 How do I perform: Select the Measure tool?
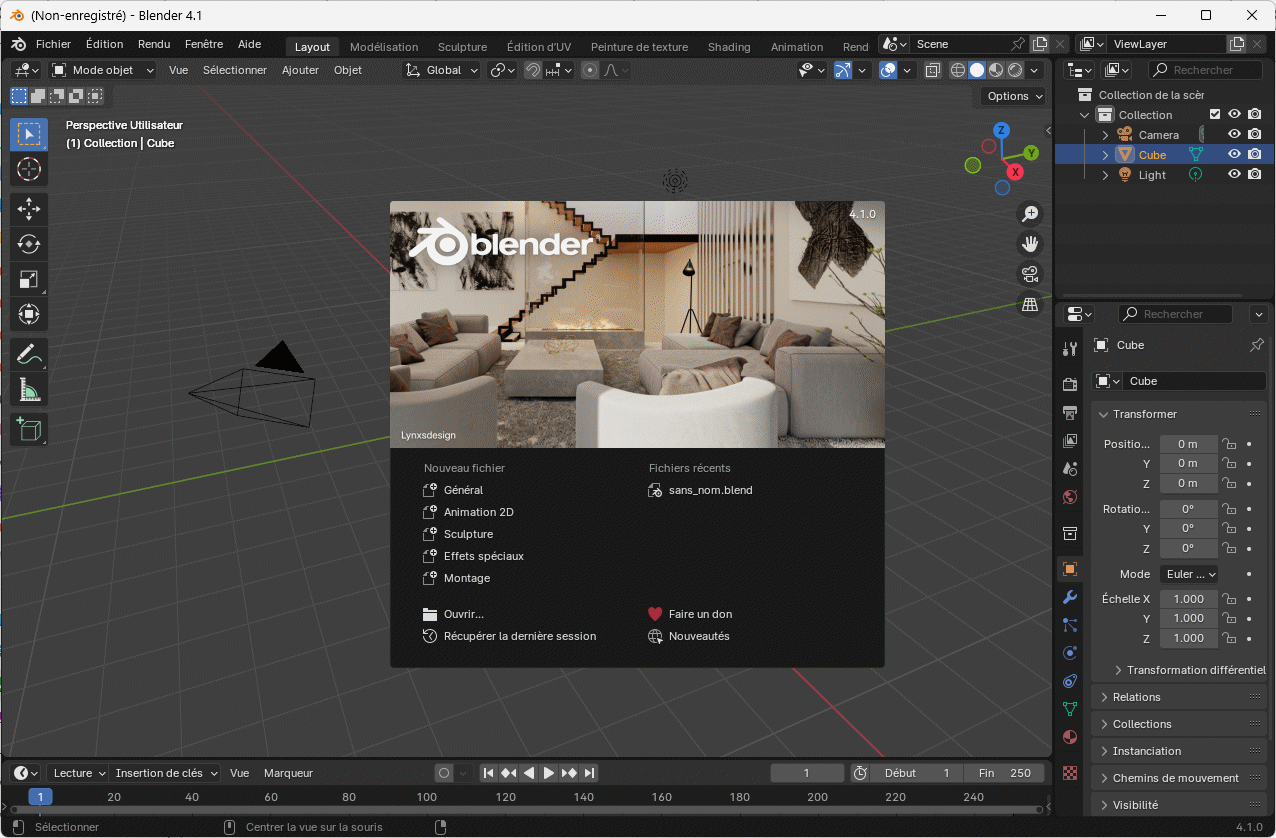coord(29,389)
